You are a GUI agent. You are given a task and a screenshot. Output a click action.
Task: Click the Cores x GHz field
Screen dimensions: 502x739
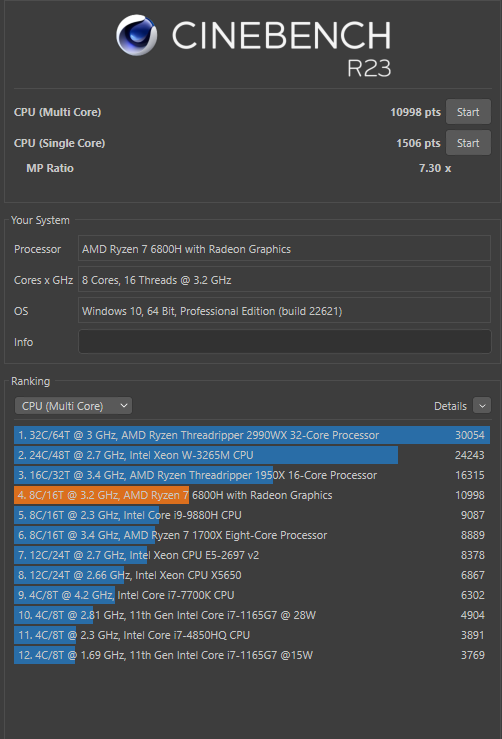click(x=284, y=279)
